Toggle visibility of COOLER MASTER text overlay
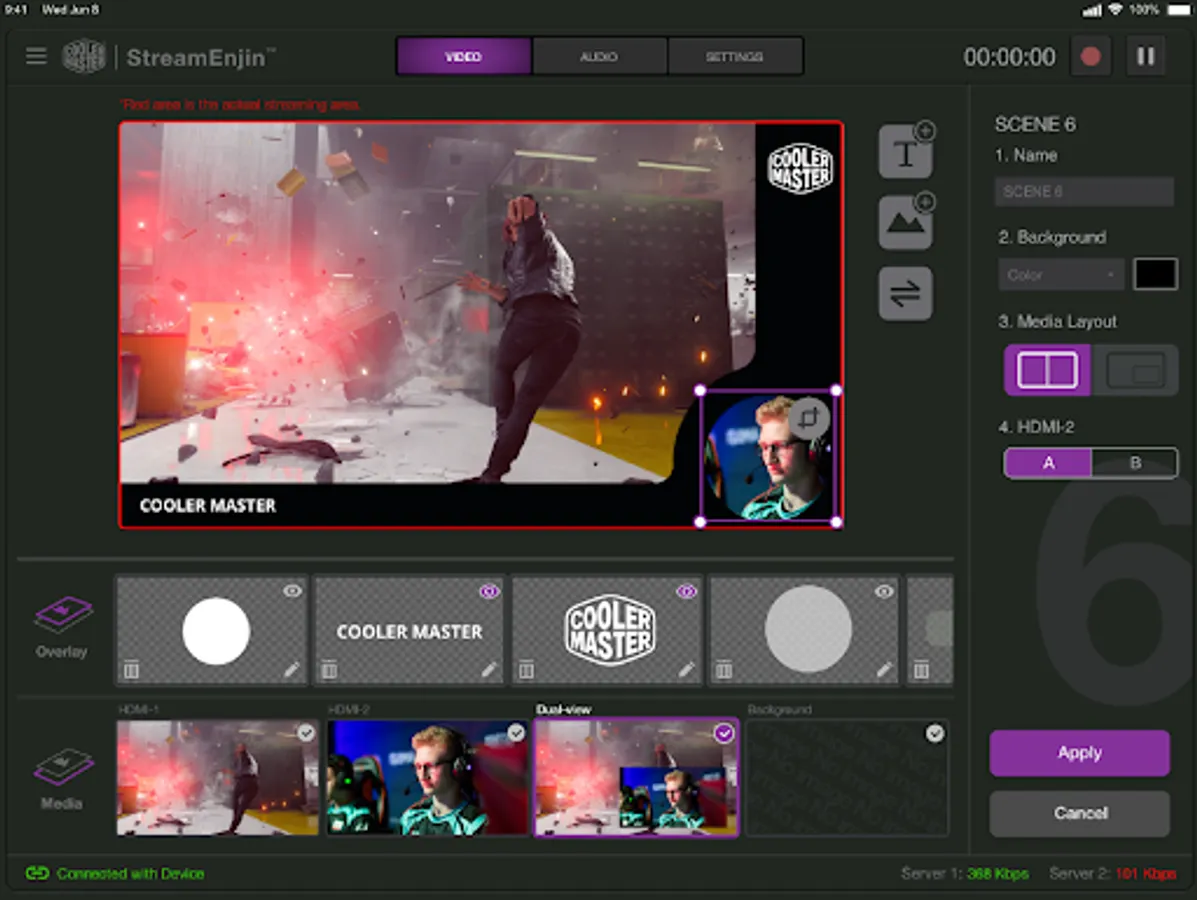This screenshot has width=1197, height=900. click(x=489, y=591)
